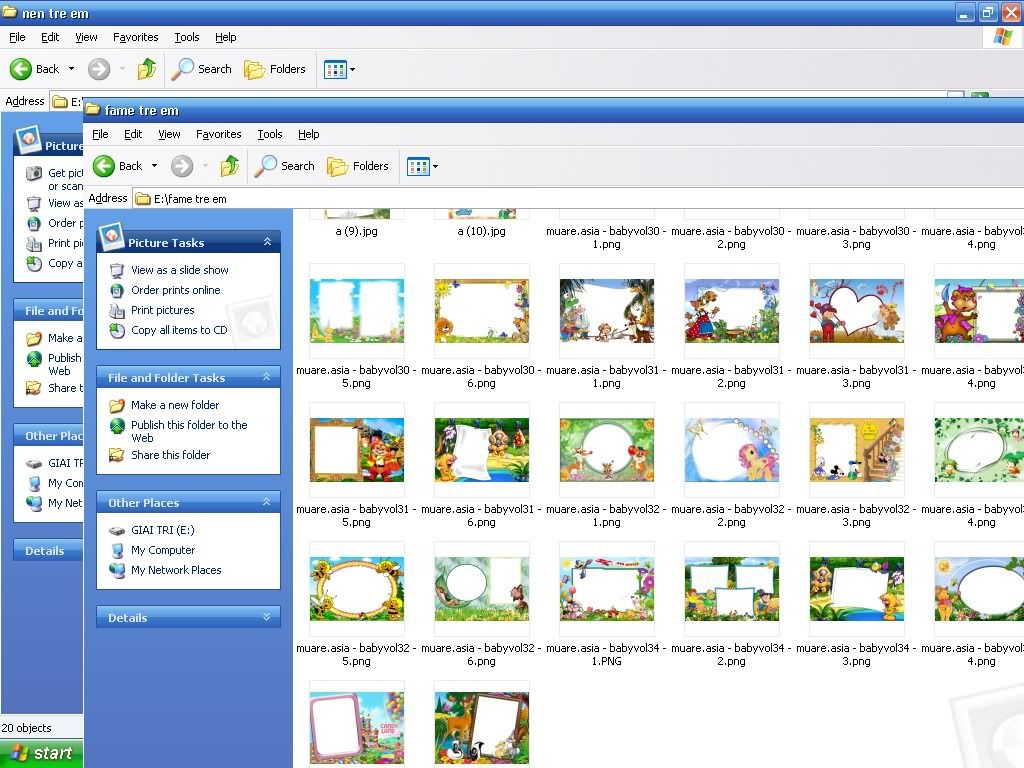Open View menu in fame tre em window
This screenshot has width=1024, height=768.
click(x=169, y=135)
